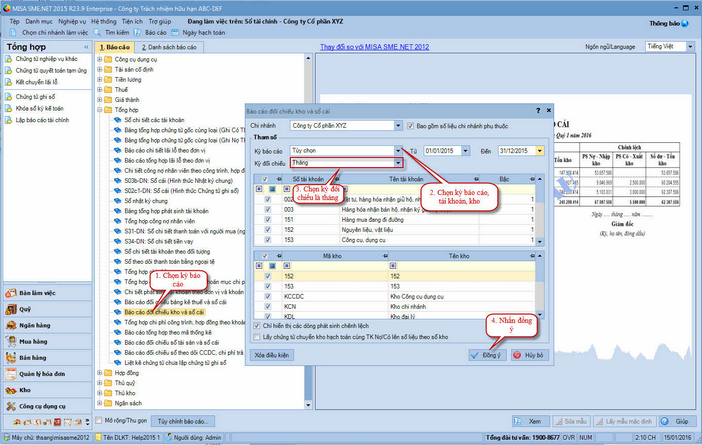
Task: Click the Tìm kiếm search icon
Action: tap(97, 33)
